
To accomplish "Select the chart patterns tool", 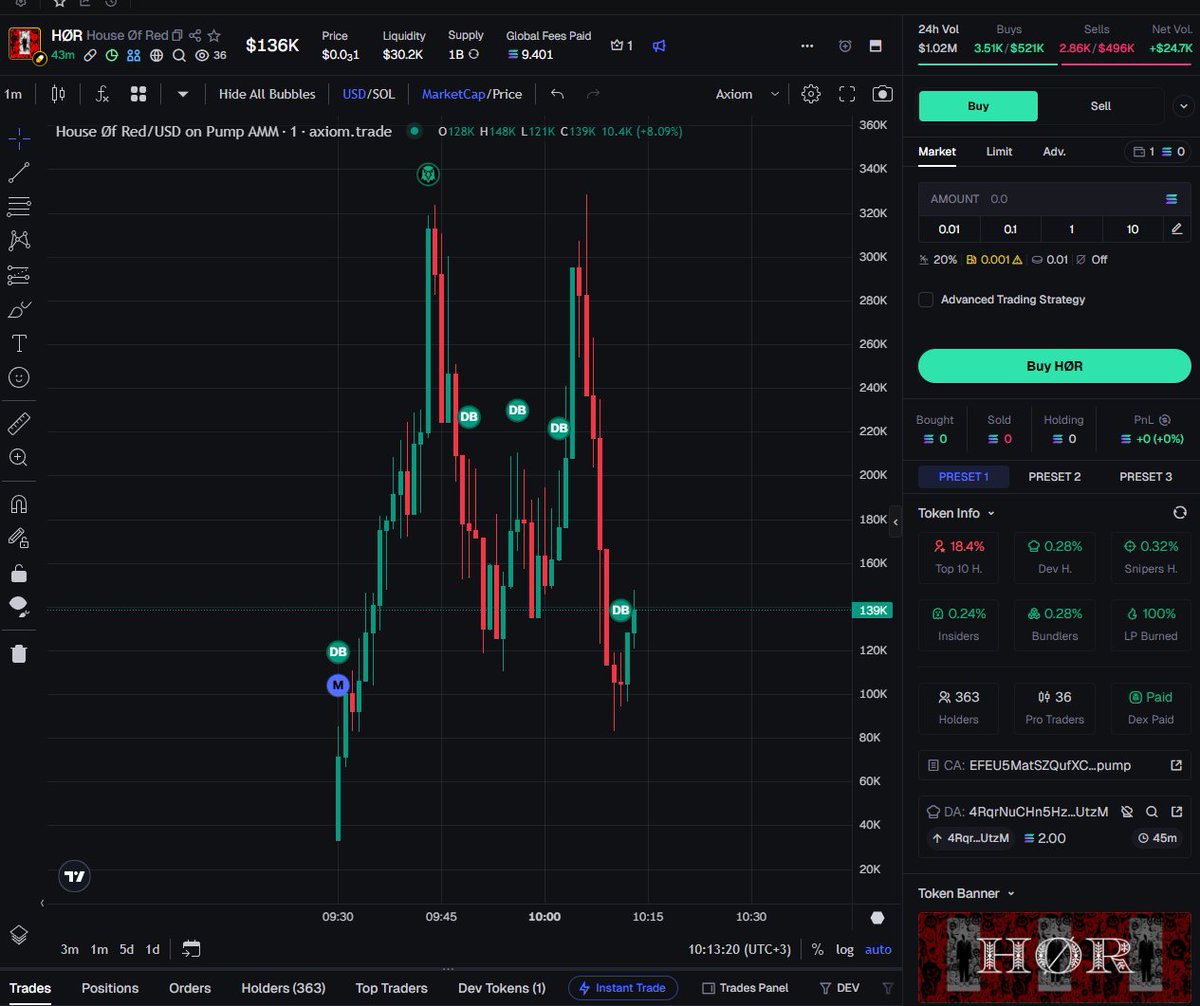I will point(19,240).
